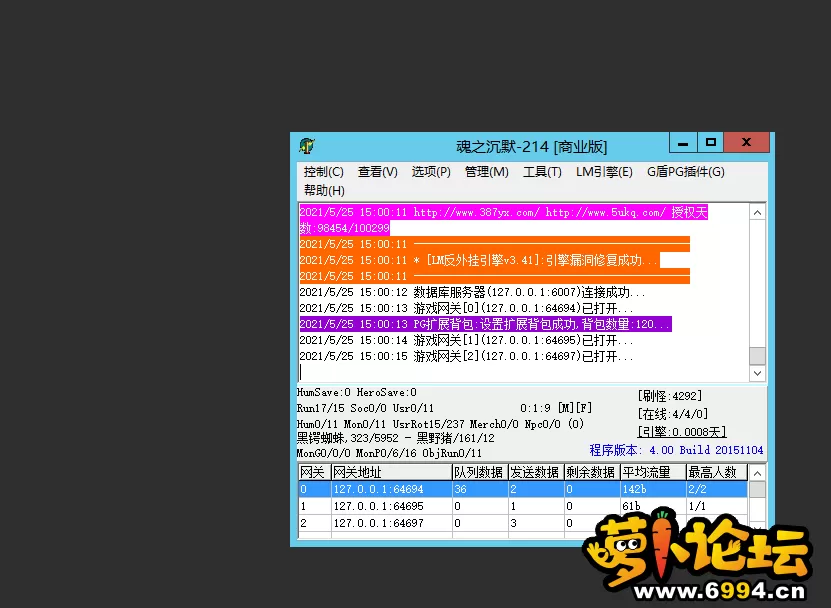This screenshot has height=608, width=831.
Task: Click 程序版本 4.00 Build 20151104 text
Action: coord(676,450)
